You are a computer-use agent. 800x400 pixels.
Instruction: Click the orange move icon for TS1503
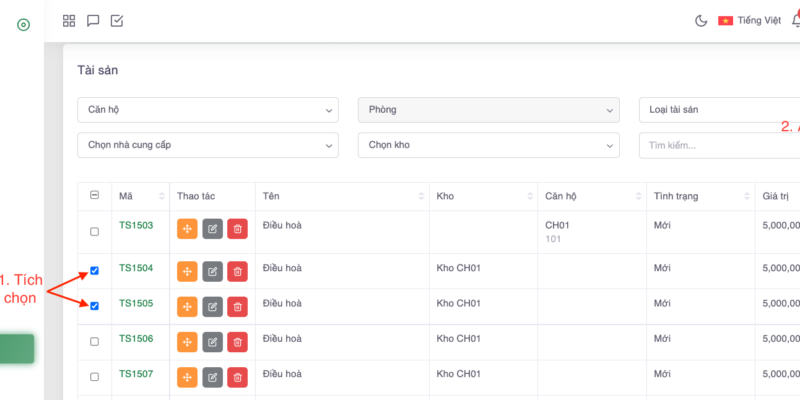187,229
